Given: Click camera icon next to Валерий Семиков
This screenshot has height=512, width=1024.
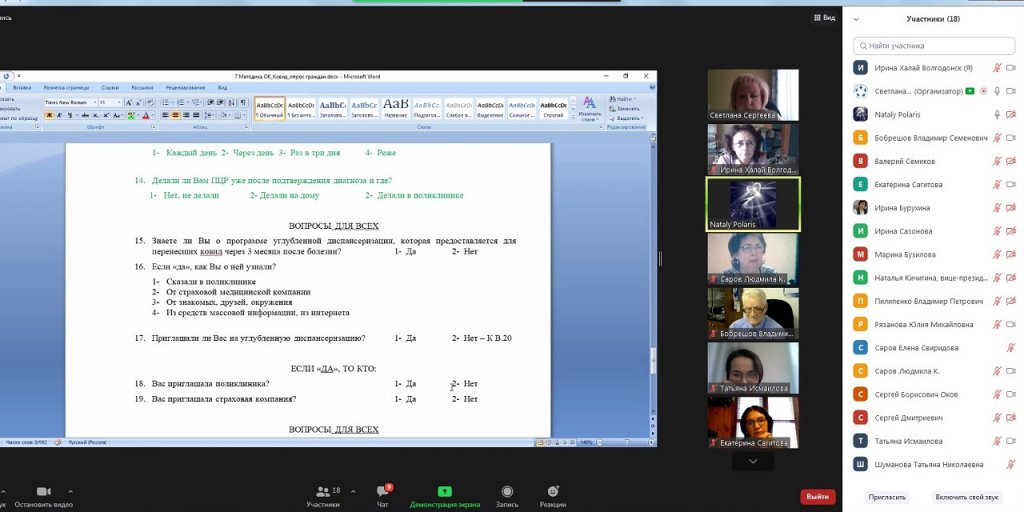Looking at the screenshot, I should click(1011, 161).
